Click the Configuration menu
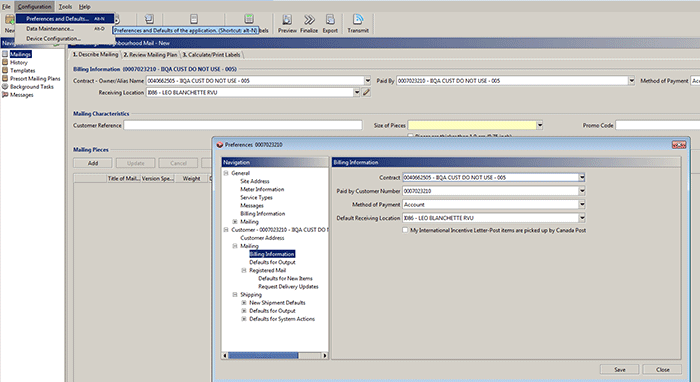The image size is (700, 382). [34, 7]
